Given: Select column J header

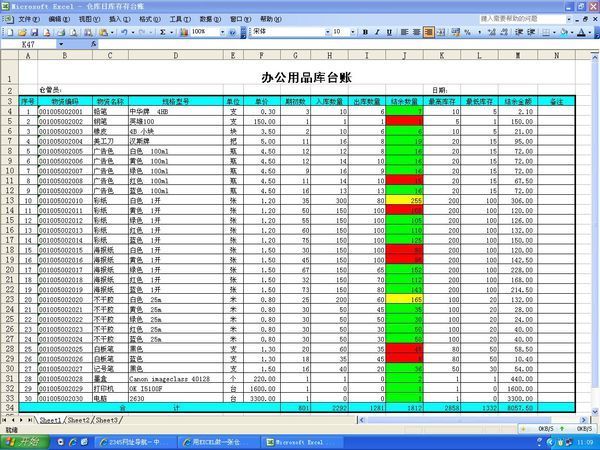Looking at the screenshot, I should 404,55.
